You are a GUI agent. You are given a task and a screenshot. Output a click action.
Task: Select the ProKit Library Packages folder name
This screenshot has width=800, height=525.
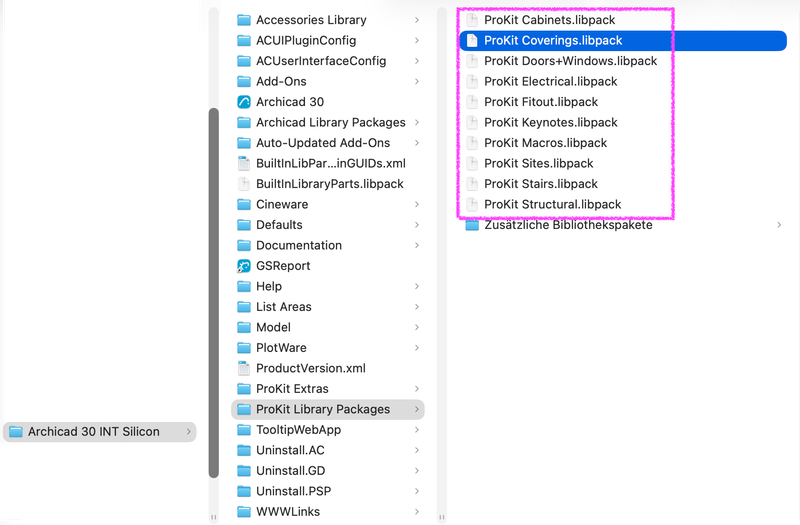pos(323,409)
